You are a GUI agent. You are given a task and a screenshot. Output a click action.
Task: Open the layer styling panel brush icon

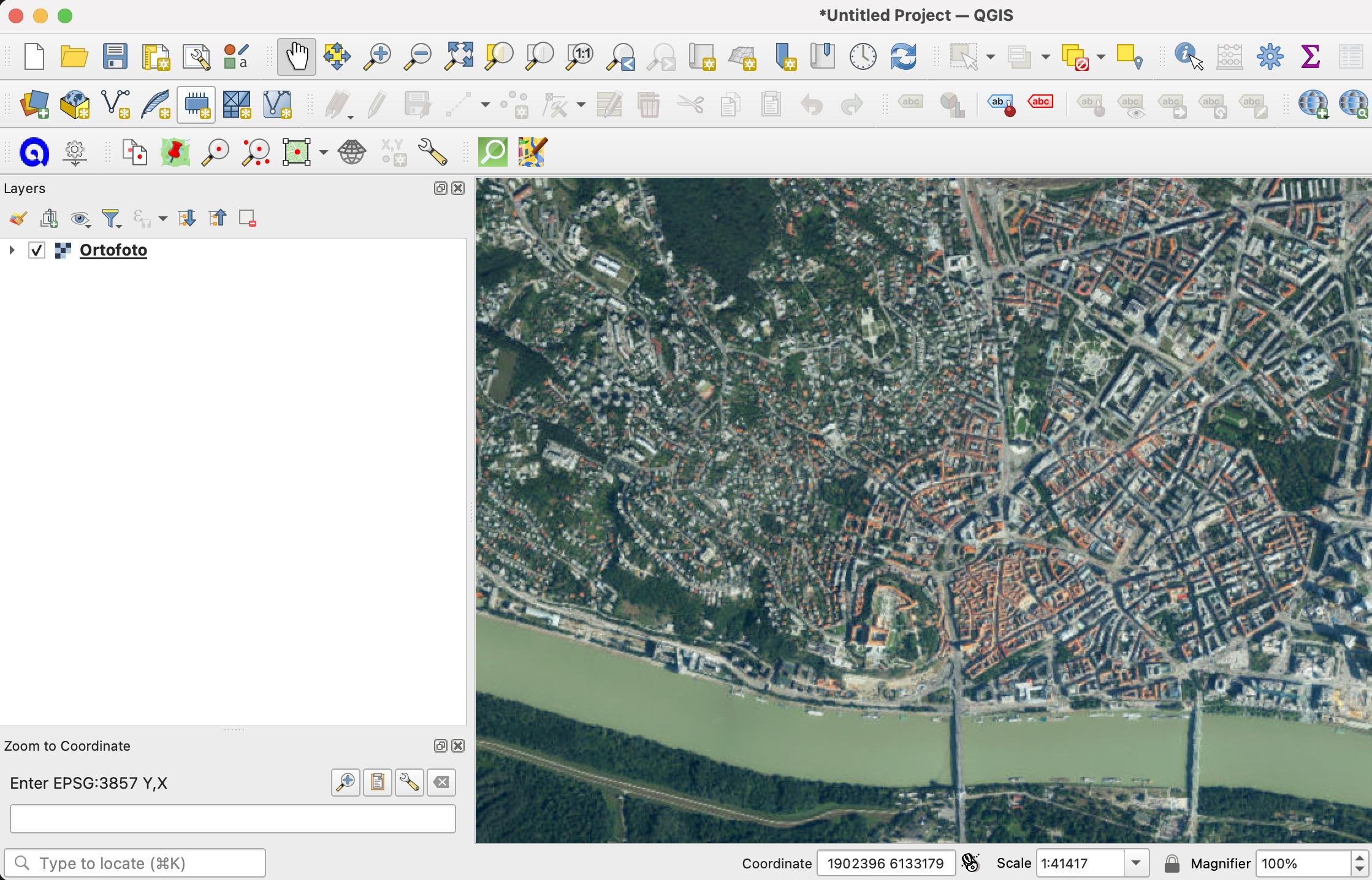18,218
